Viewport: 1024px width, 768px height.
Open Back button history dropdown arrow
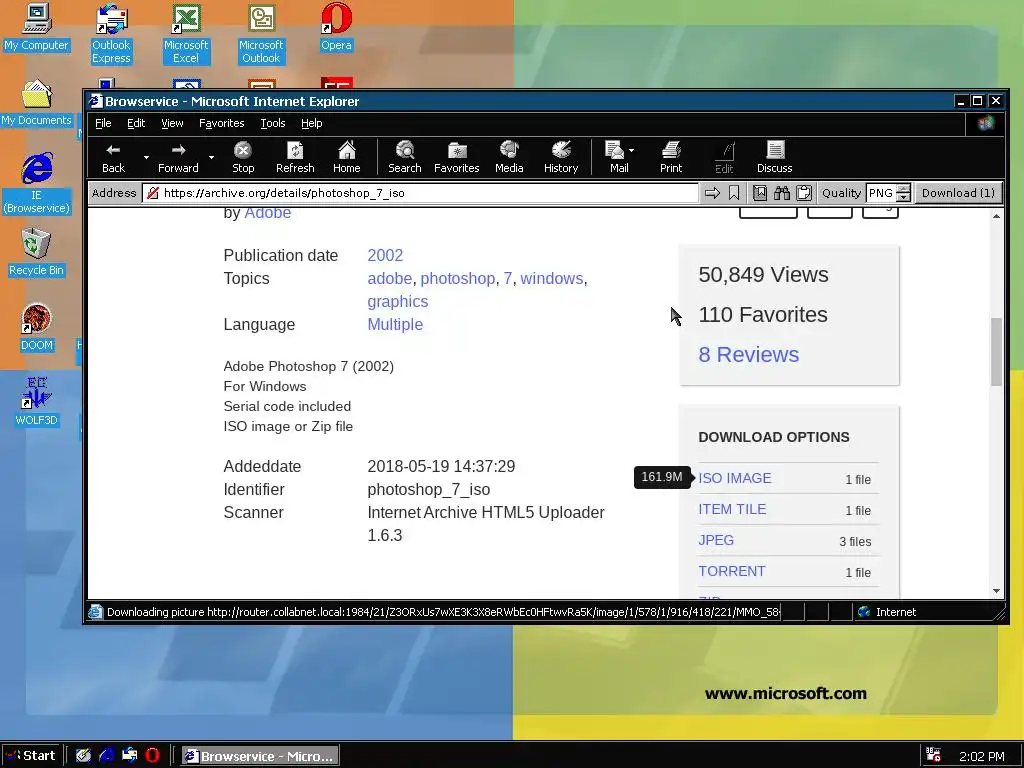[x=146, y=157]
